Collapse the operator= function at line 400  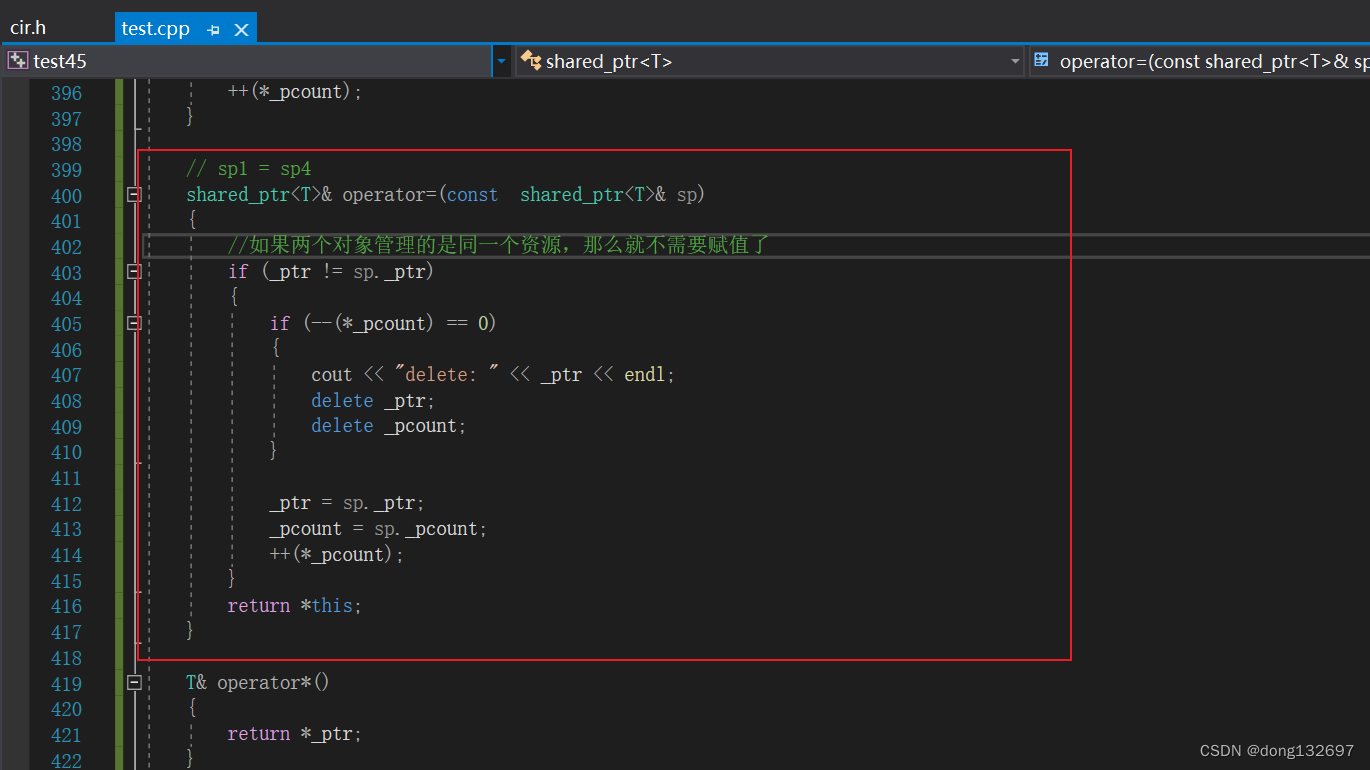134,195
